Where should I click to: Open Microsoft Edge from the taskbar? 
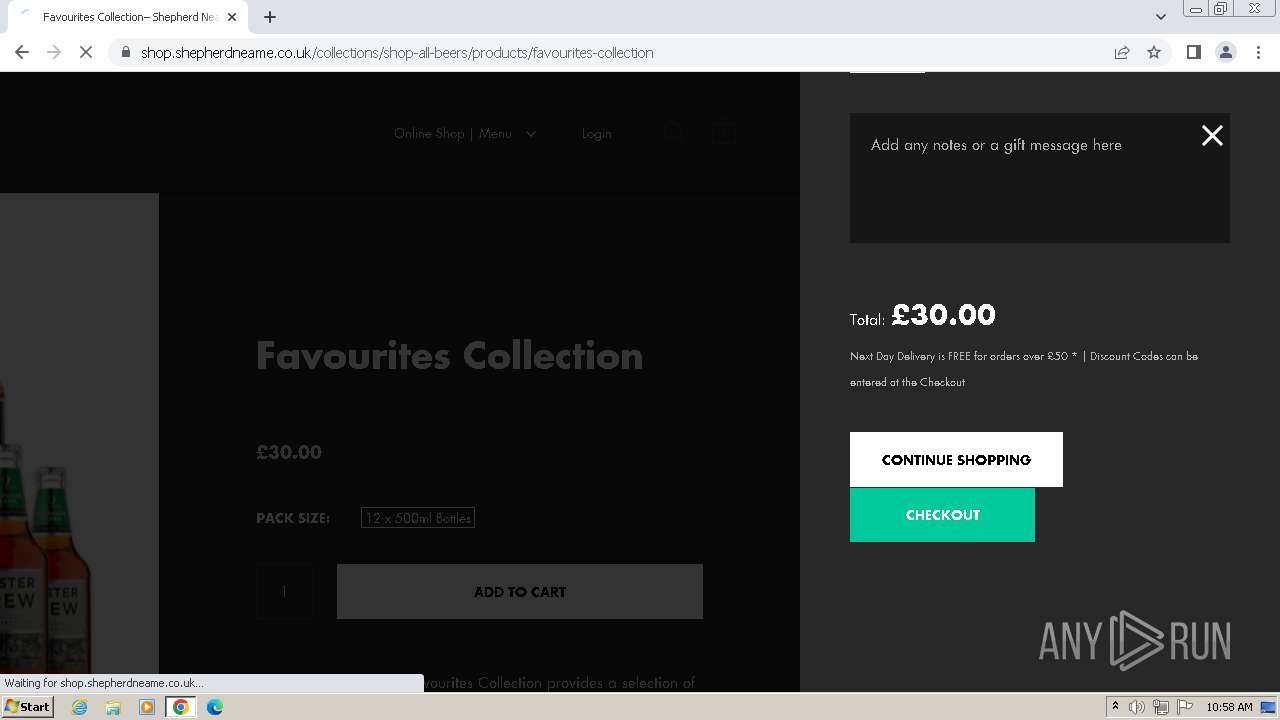[x=215, y=707]
